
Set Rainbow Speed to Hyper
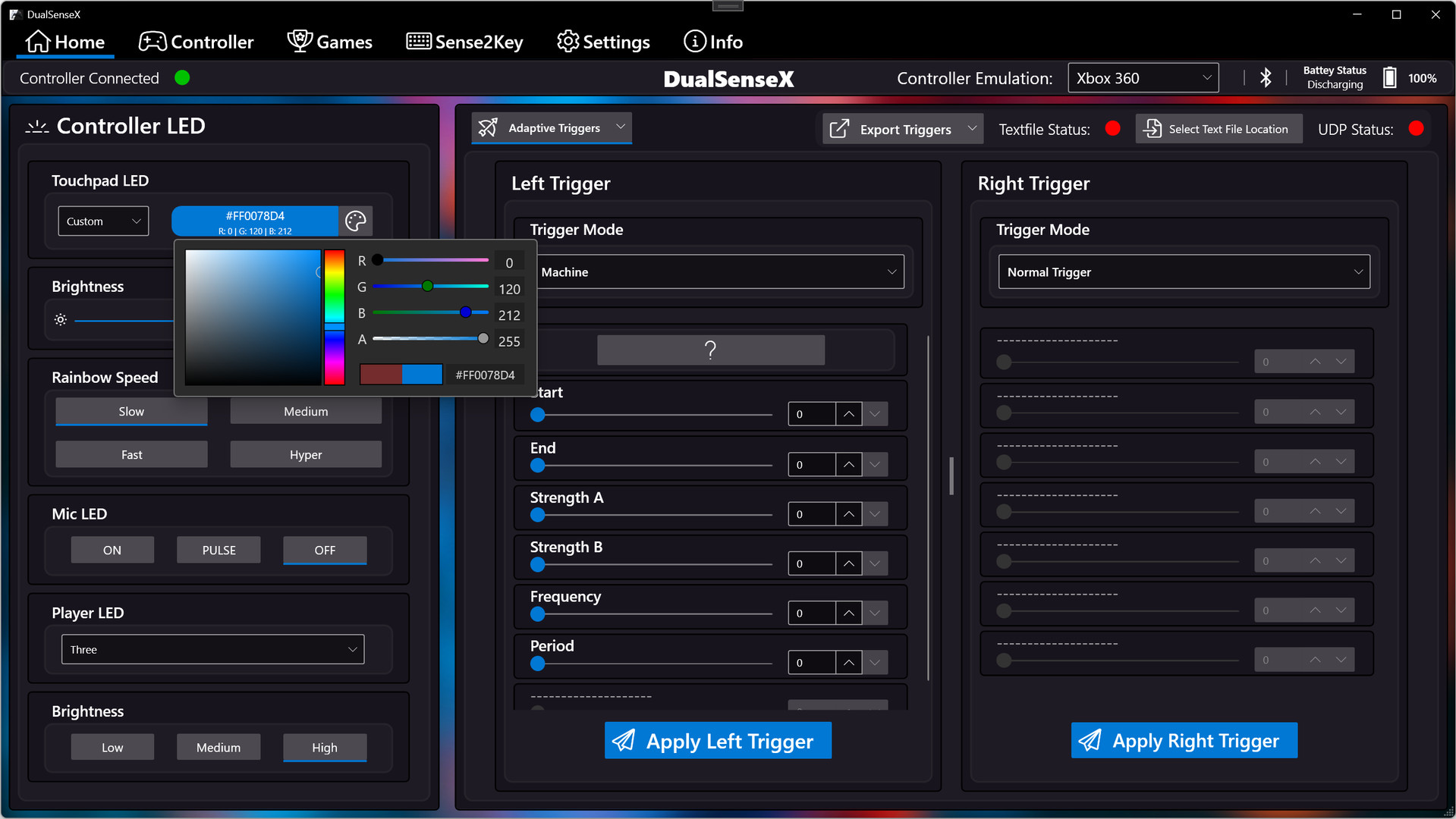click(x=306, y=454)
